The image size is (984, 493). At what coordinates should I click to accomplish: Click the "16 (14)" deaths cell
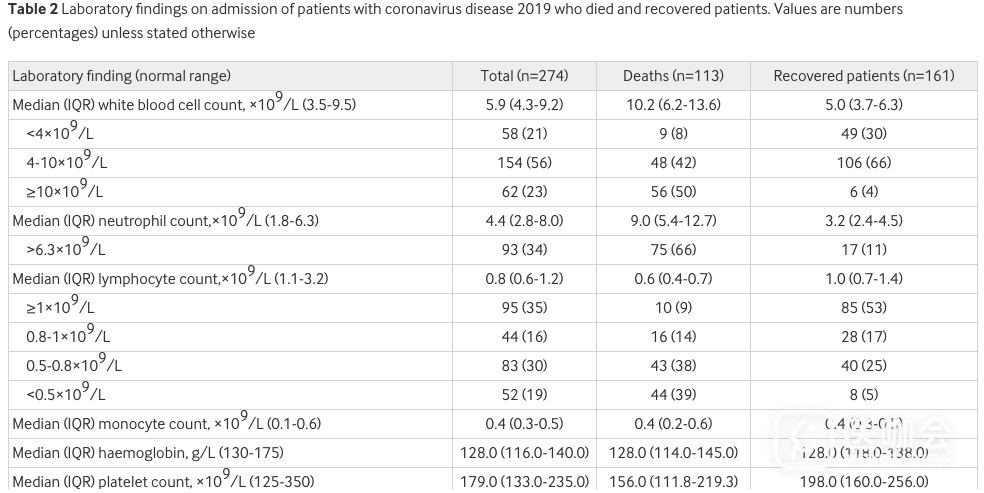click(673, 337)
